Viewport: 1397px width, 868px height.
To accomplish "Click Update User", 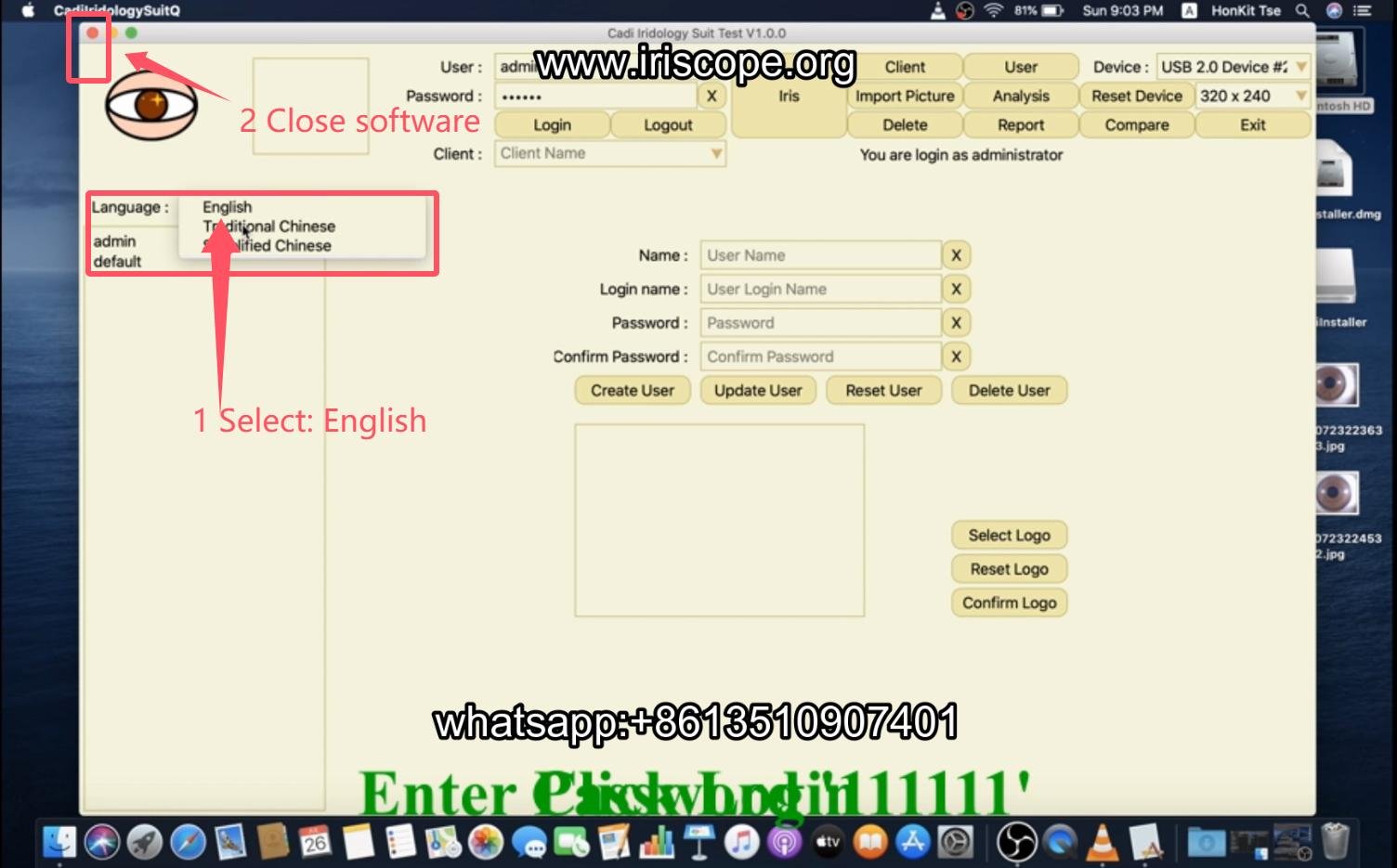I will [758, 391].
